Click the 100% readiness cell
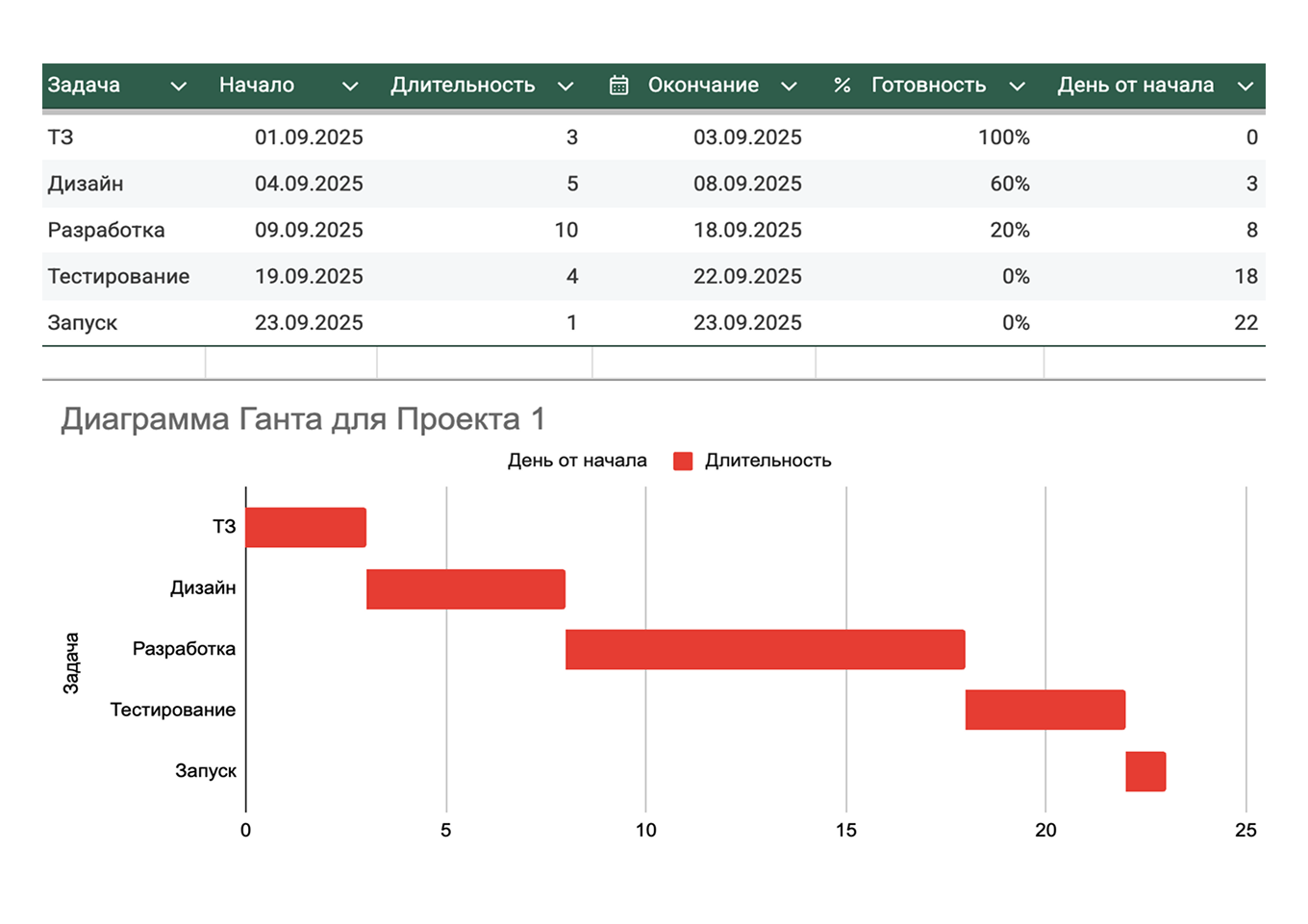This screenshot has width=1308, height=924. tap(1004, 137)
